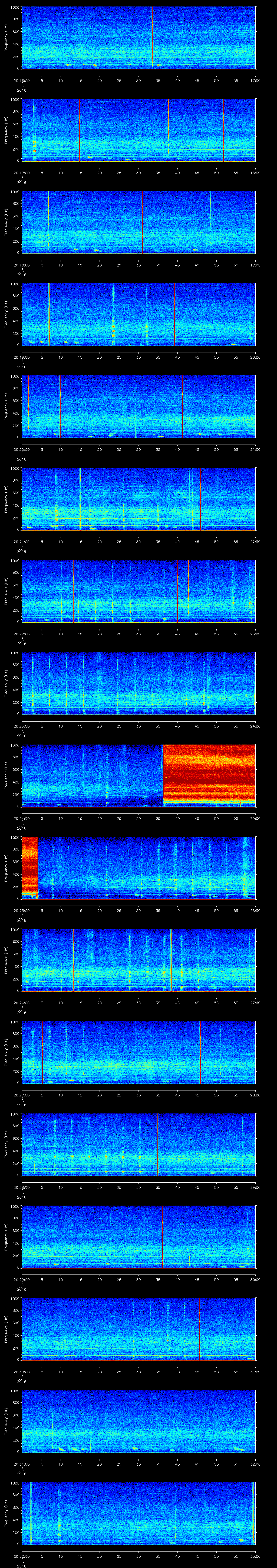Click the large red noise block in the 20:24:00 spectrogram
Viewport: 277px width, 1568px height.
(209, 775)
